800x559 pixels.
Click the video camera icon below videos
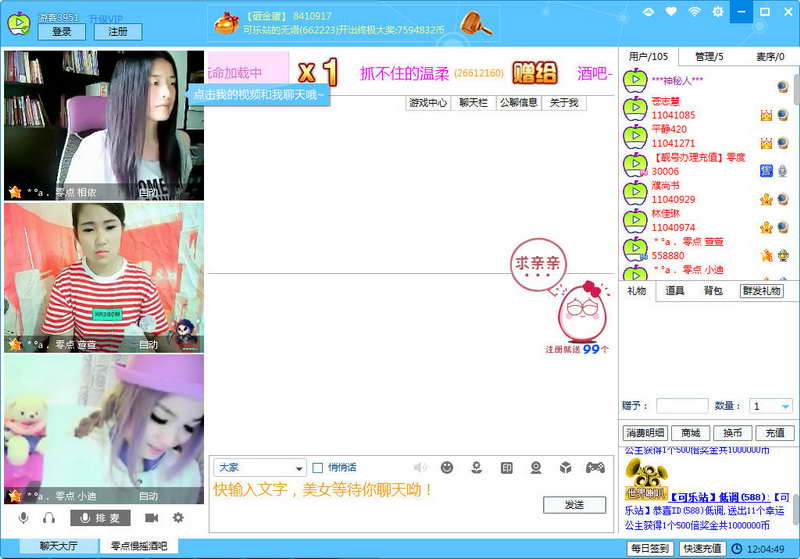click(x=151, y=518)
